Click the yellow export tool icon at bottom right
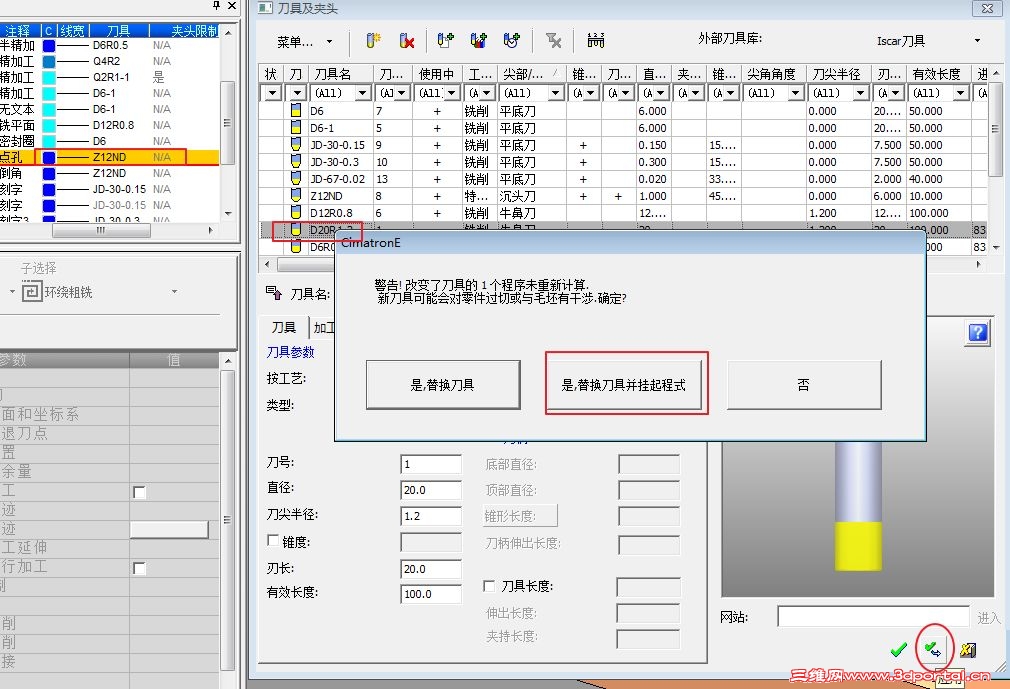1010x689 pixels. (967, 650)
